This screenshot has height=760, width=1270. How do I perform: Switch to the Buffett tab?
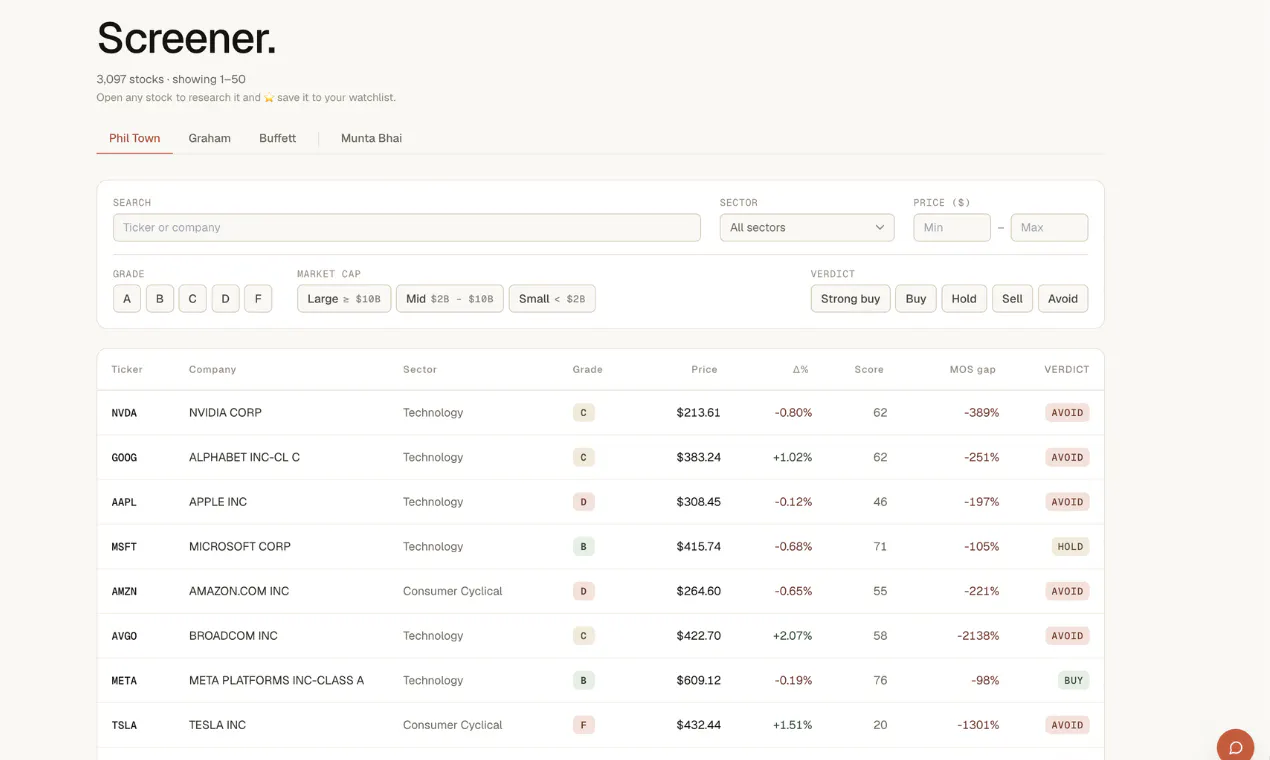click(277, 138)
